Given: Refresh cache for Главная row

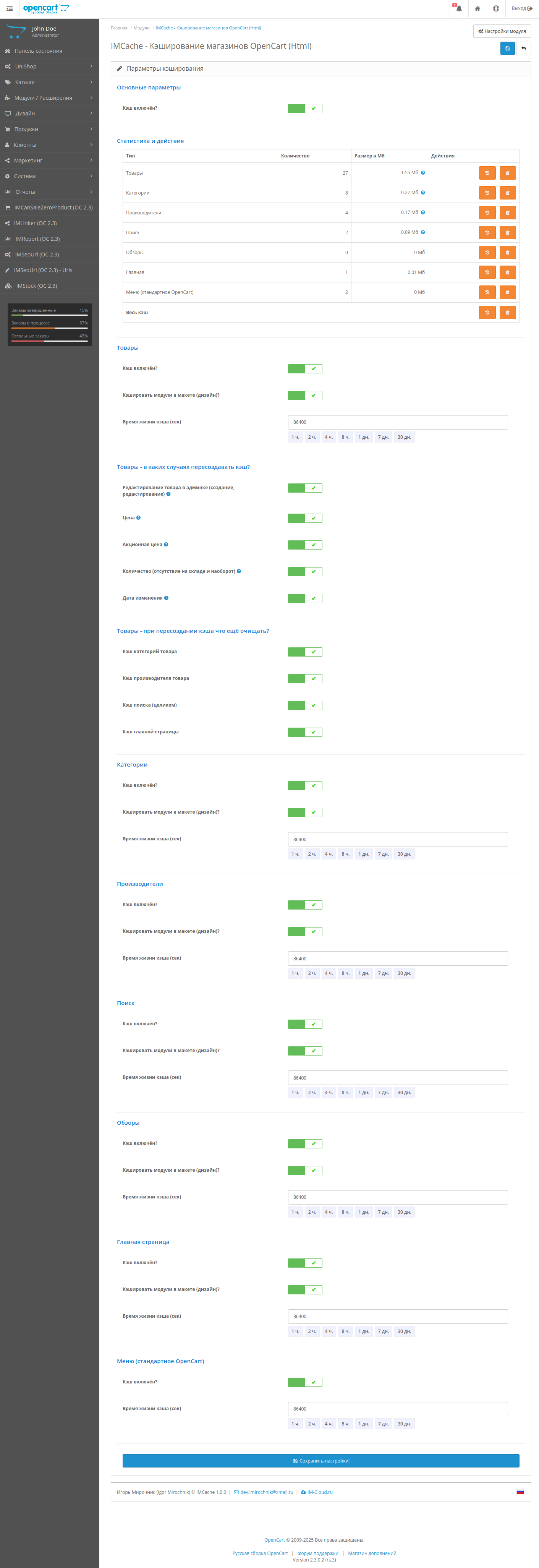Looking at the screenshot, I should point(487,273).
